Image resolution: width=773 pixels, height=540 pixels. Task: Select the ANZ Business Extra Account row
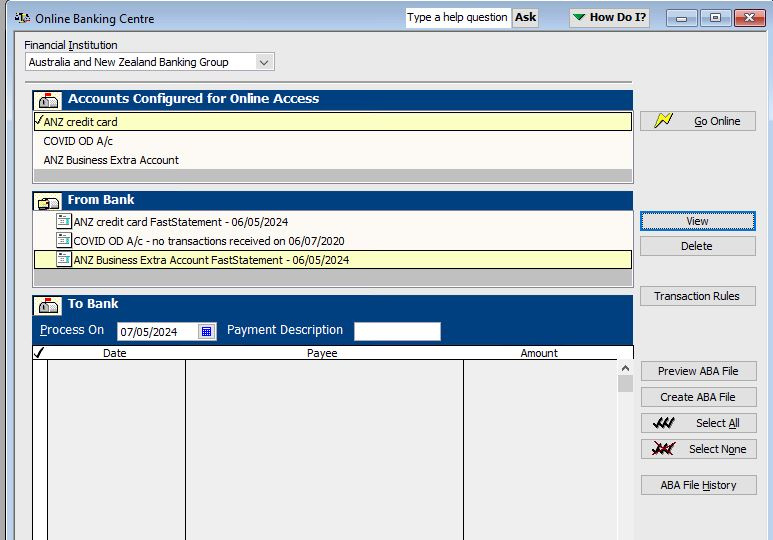click(333, 160)
